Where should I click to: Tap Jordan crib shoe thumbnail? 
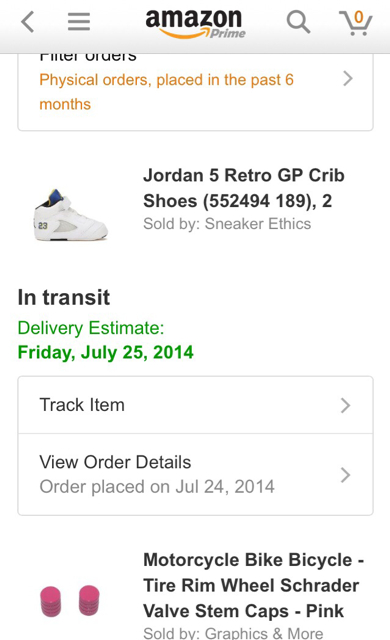(x=71, y=215)
